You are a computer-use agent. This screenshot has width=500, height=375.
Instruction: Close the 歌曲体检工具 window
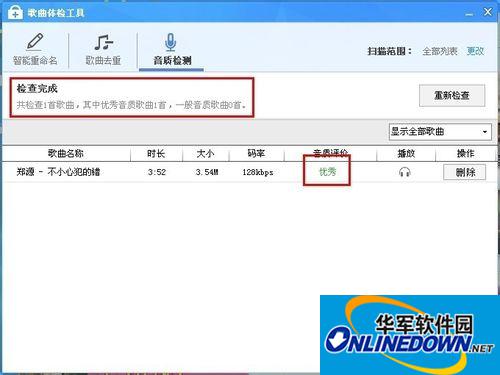[488, 12]
